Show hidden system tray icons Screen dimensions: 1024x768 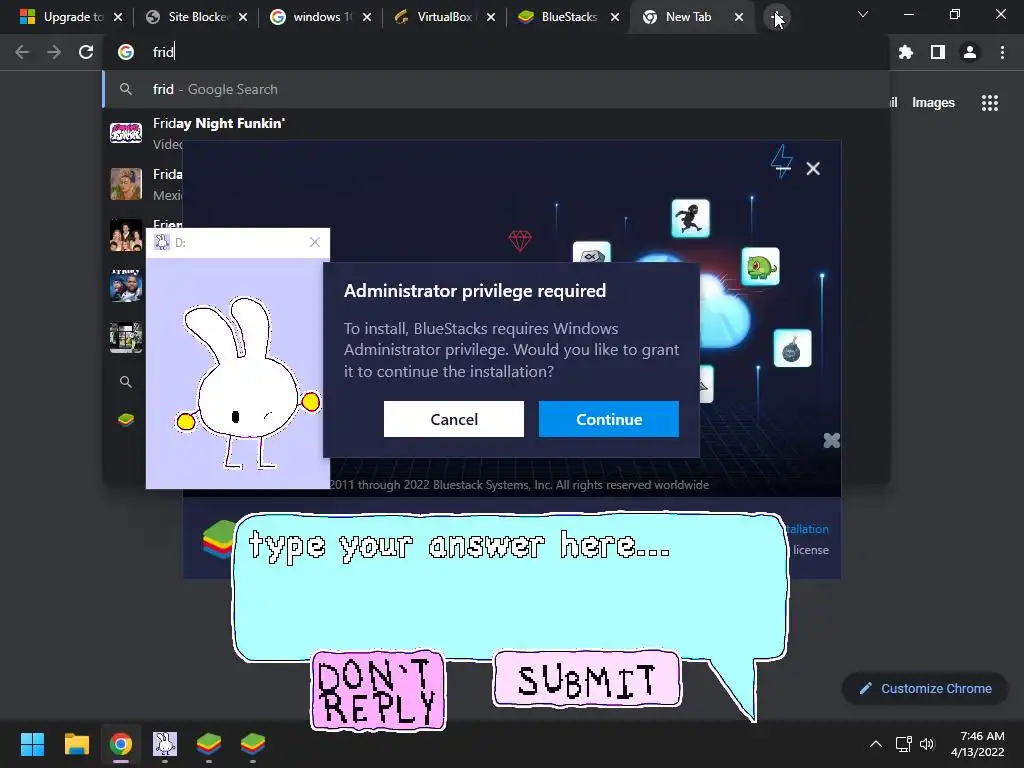coord(876,744)
